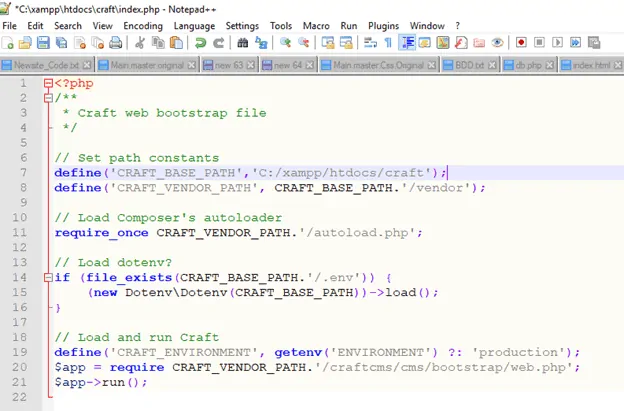Image resolution: width=624 pixels, height=411 pixels.
Task: Close the new 64 tab
Action: pos(310,65)
